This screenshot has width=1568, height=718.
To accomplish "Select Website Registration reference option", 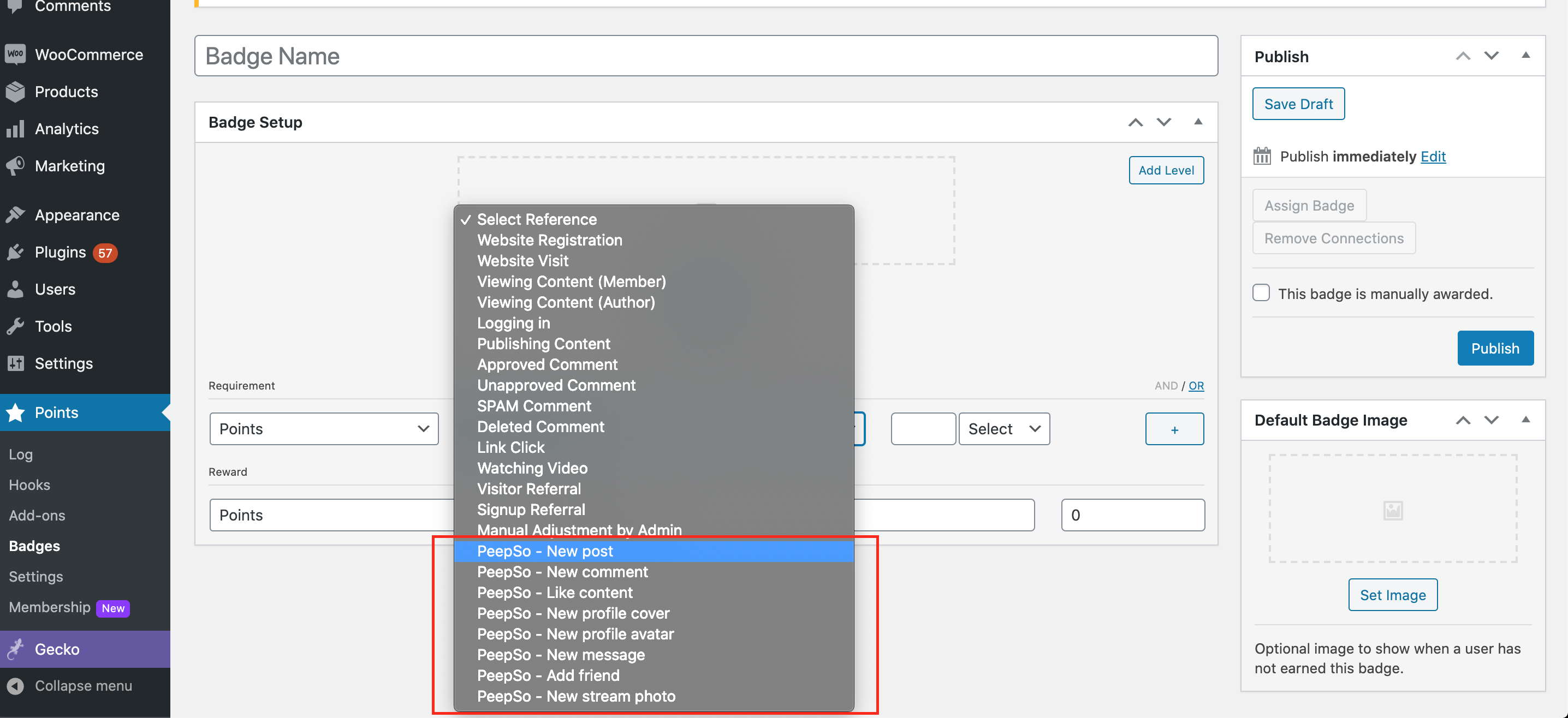I will 654,240.
